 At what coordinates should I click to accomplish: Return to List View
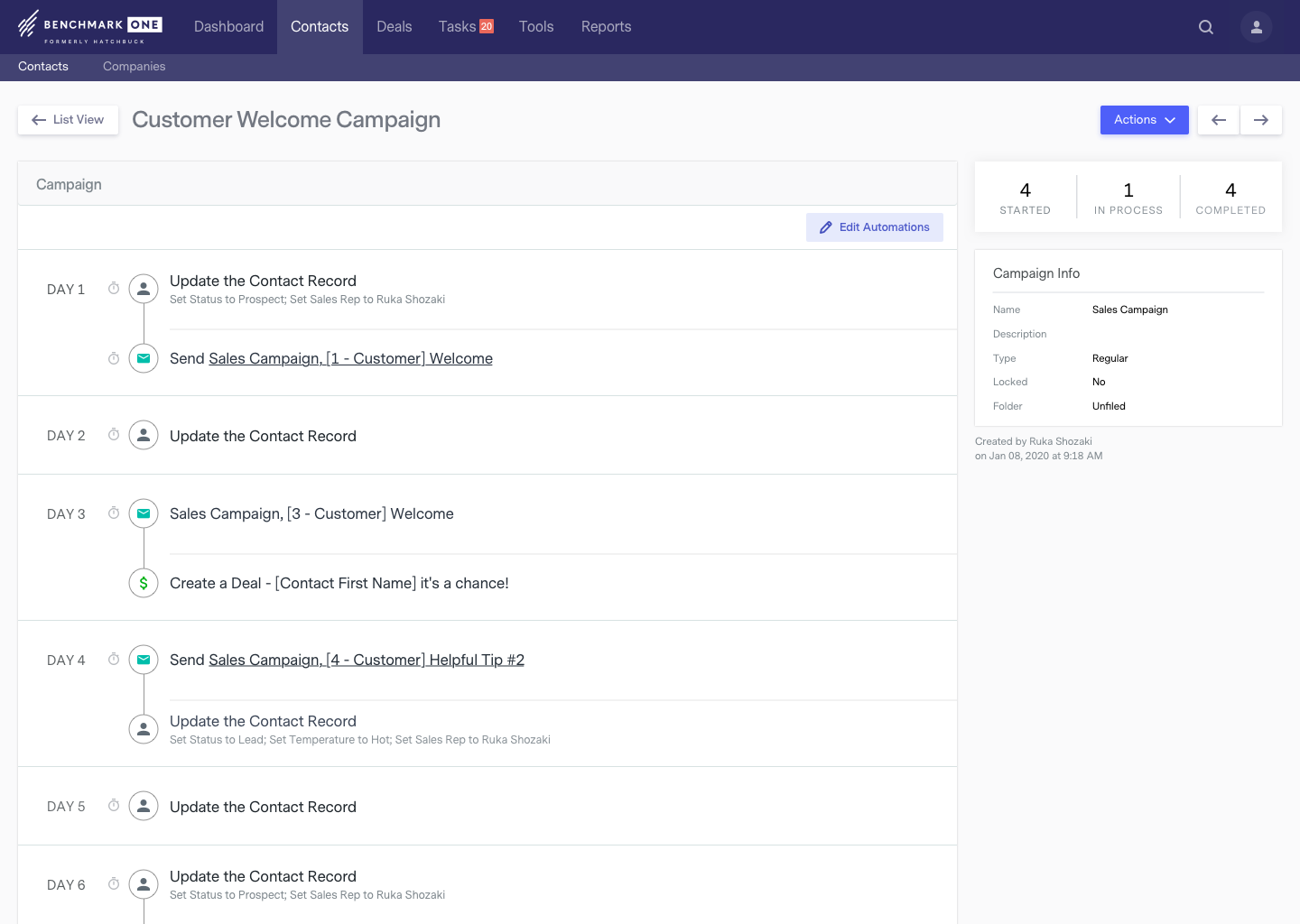point(68,120)
